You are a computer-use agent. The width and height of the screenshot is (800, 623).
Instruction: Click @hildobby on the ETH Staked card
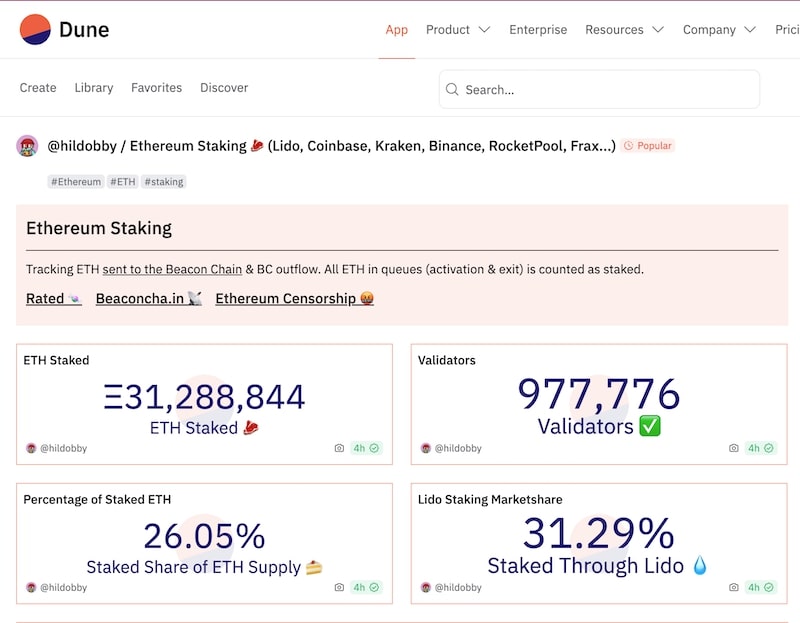63,448
